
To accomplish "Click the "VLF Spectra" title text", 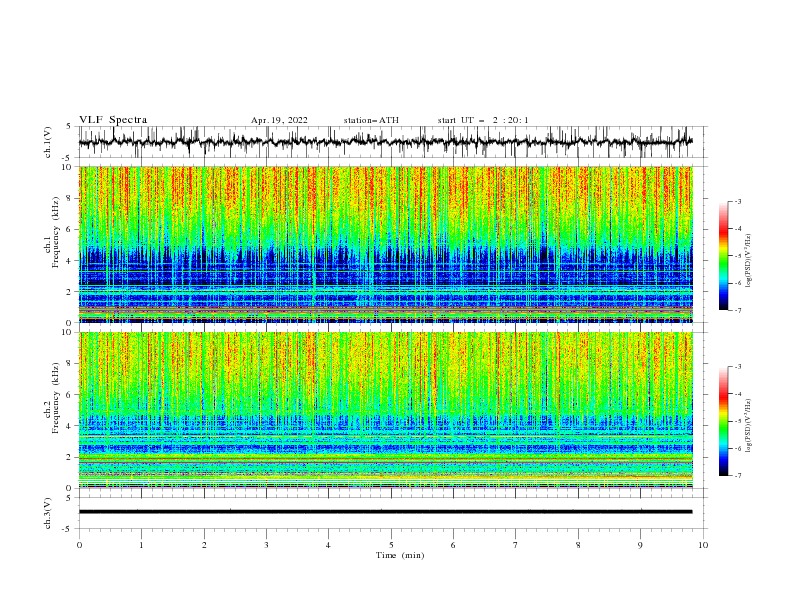I will tap(113, 120).
